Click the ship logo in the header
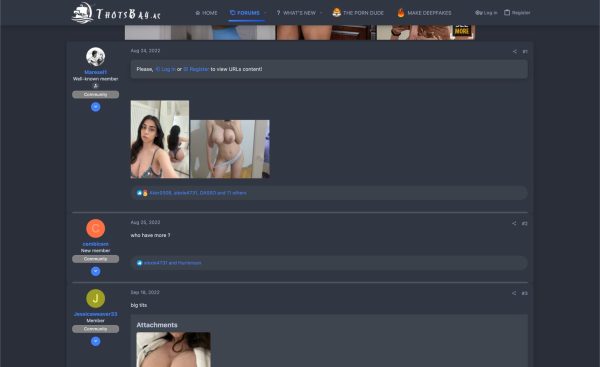 click(x=82, y=13)
